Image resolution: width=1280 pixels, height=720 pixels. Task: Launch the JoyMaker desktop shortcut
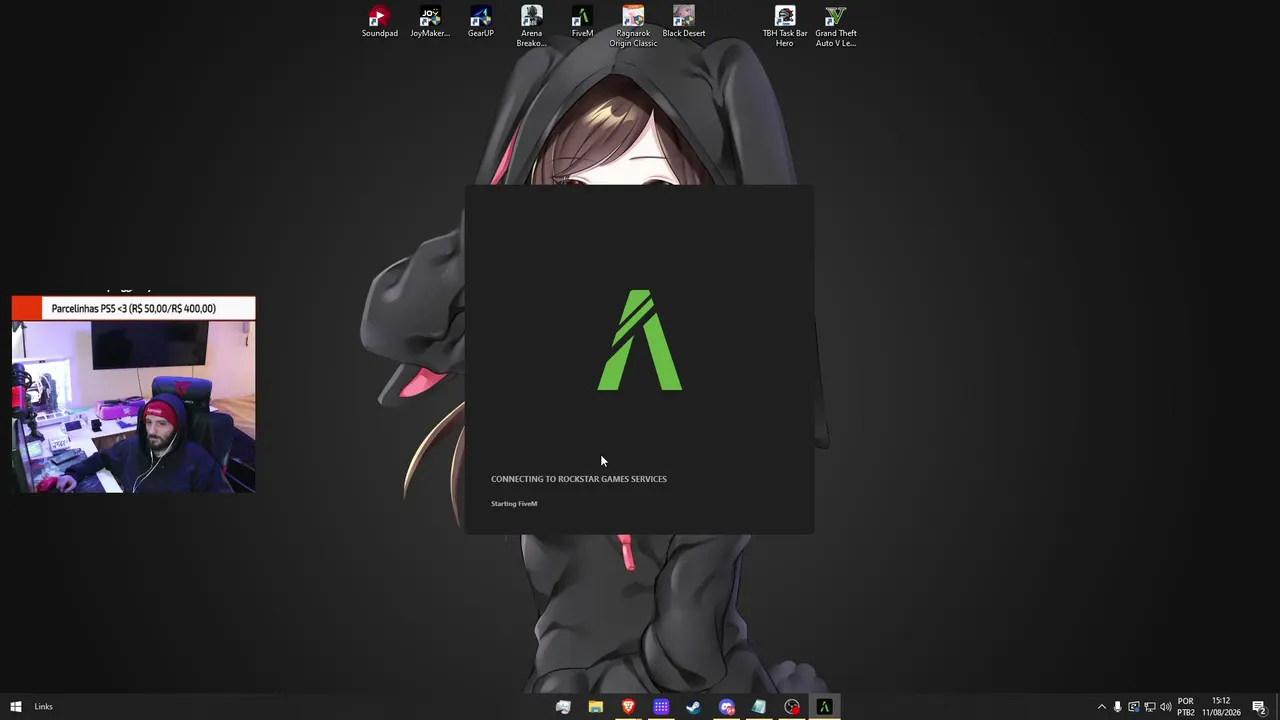pos(430,22)
